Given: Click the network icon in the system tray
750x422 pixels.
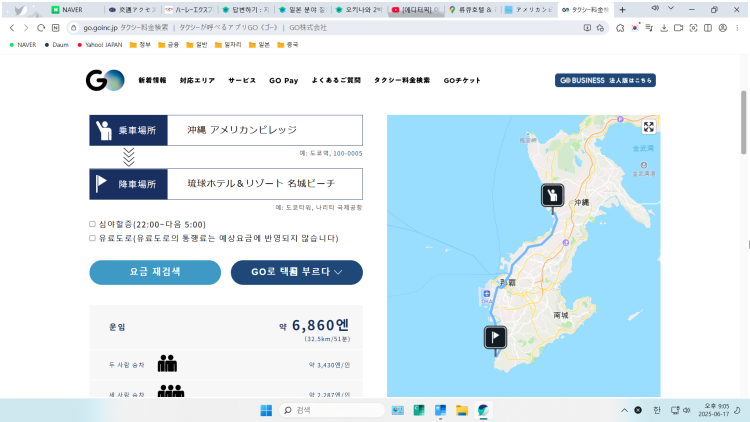Looking at the screenshot, I should [675, 410].
